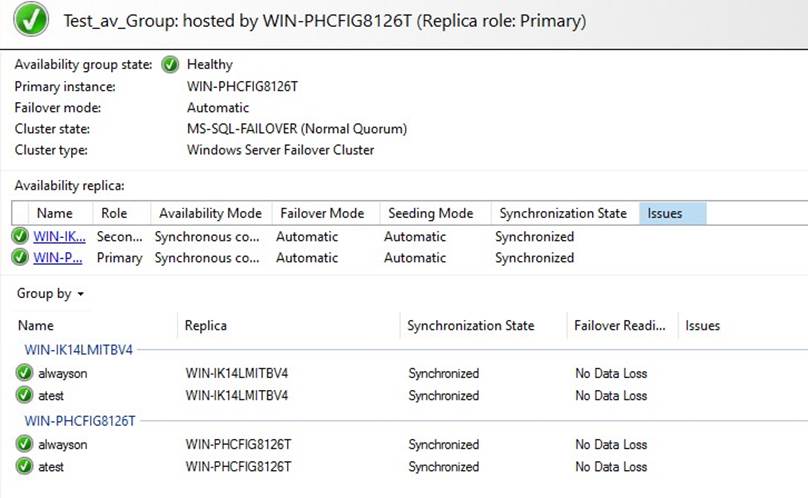Screen dimensions: 808x498
Task: Click the green check beside Availability group state
Action: (x=170, y=65)
